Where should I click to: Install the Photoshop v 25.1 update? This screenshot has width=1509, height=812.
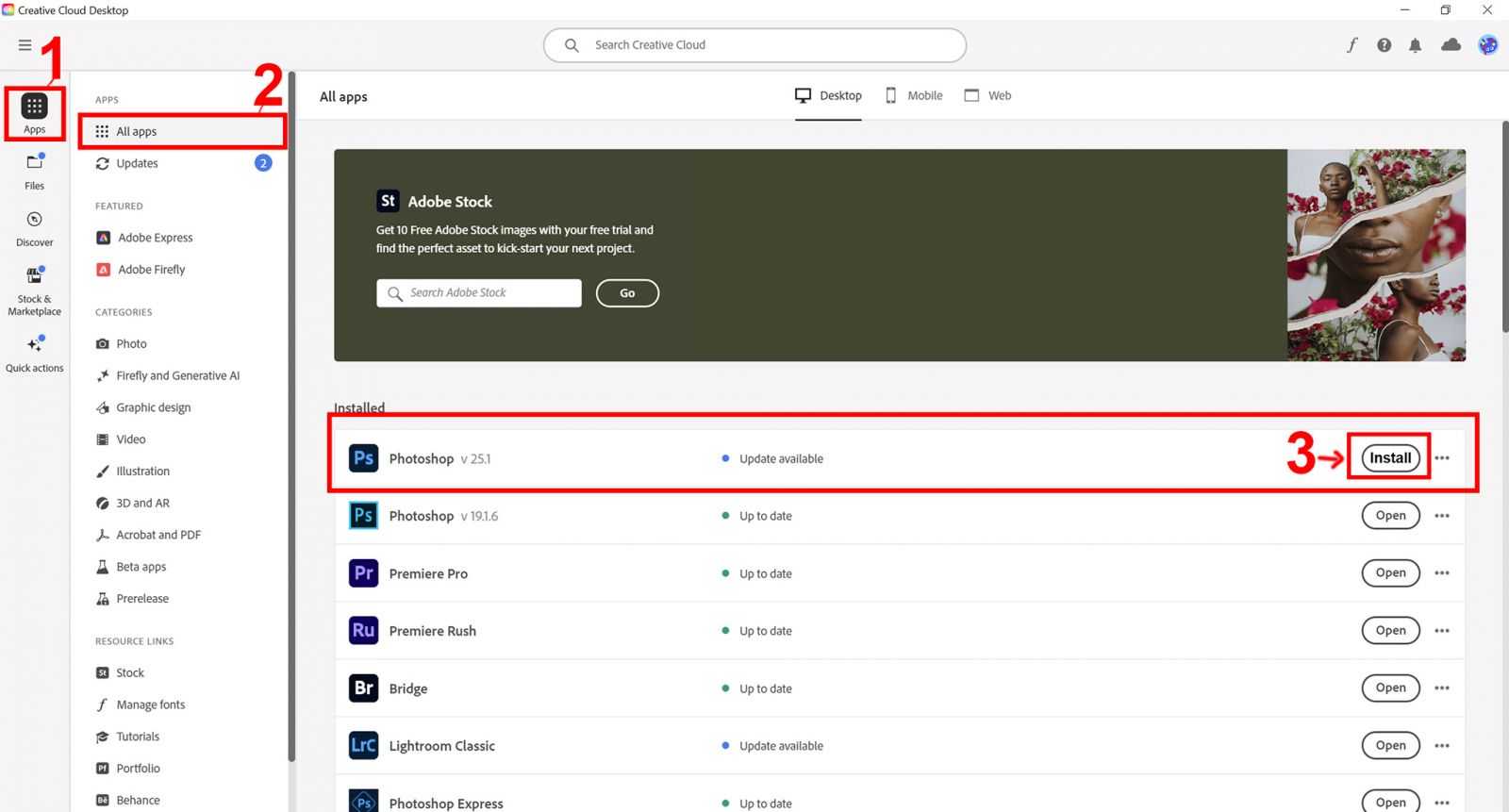1390,458
